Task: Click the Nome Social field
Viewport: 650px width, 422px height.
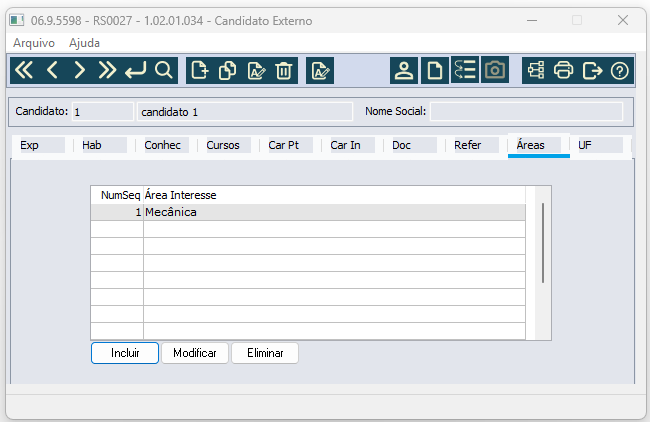Action: [x=526, y=112]
